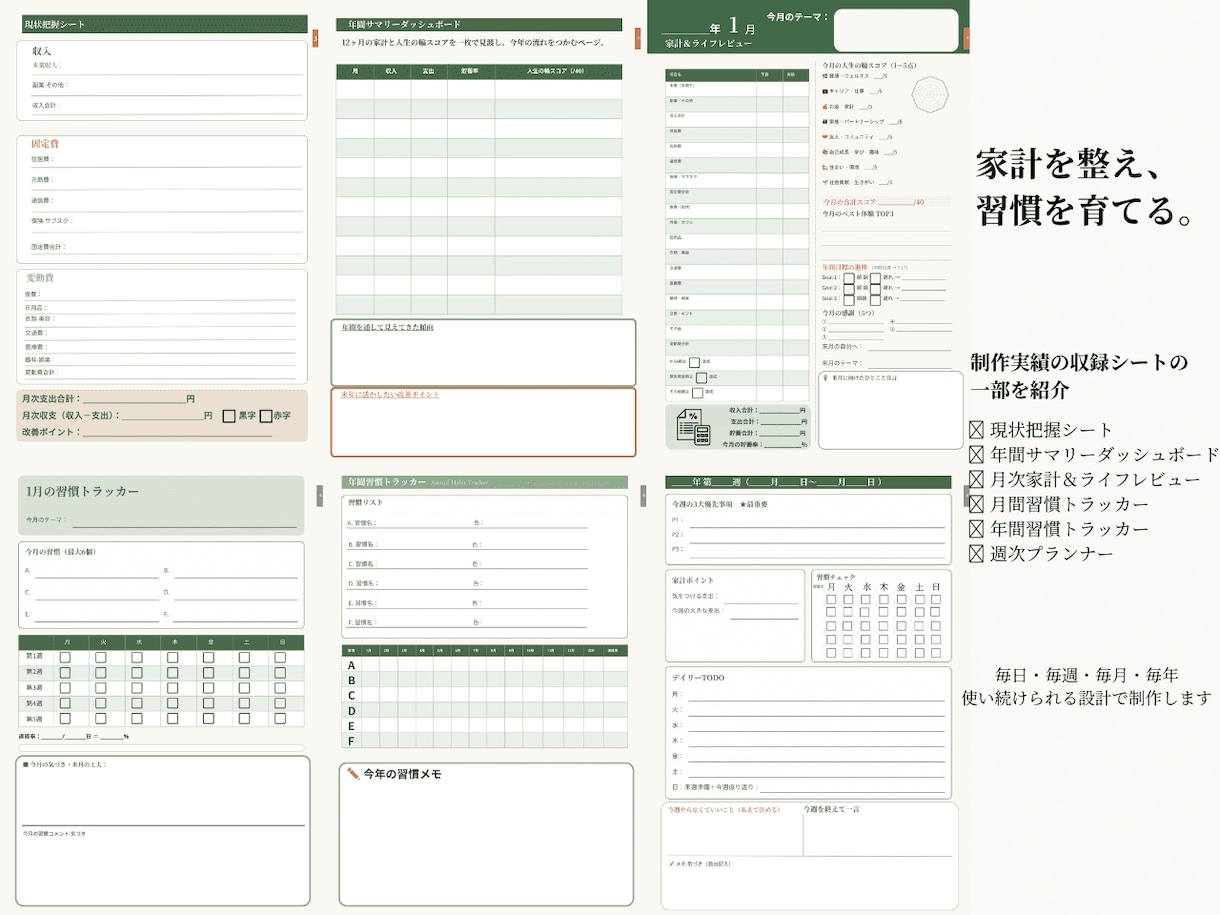
Task: Tick the checkbox beside 週次プランナー in the list
Action: tap(976, 553)
